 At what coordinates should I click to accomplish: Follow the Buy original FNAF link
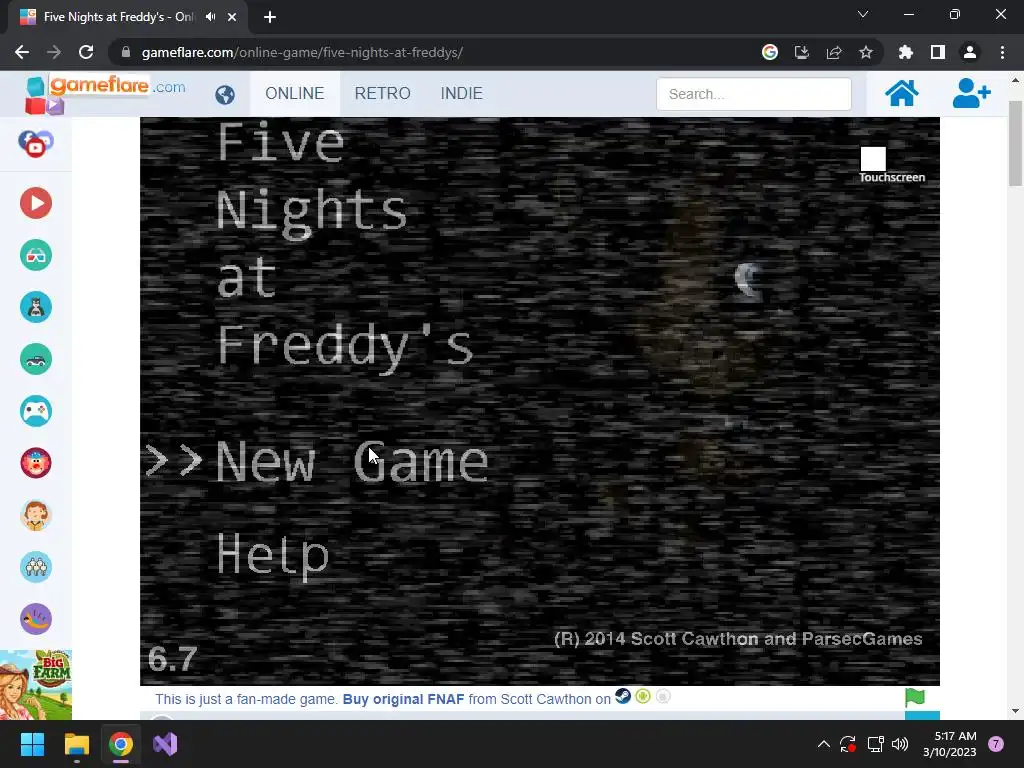pos(404,699)
